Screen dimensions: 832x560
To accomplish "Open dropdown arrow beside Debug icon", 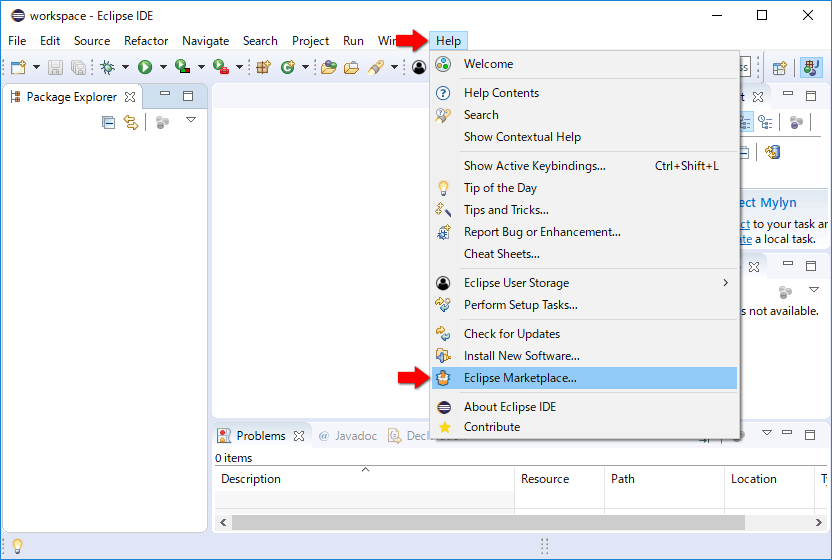I will pyautogui.click(x=125, y=67).
